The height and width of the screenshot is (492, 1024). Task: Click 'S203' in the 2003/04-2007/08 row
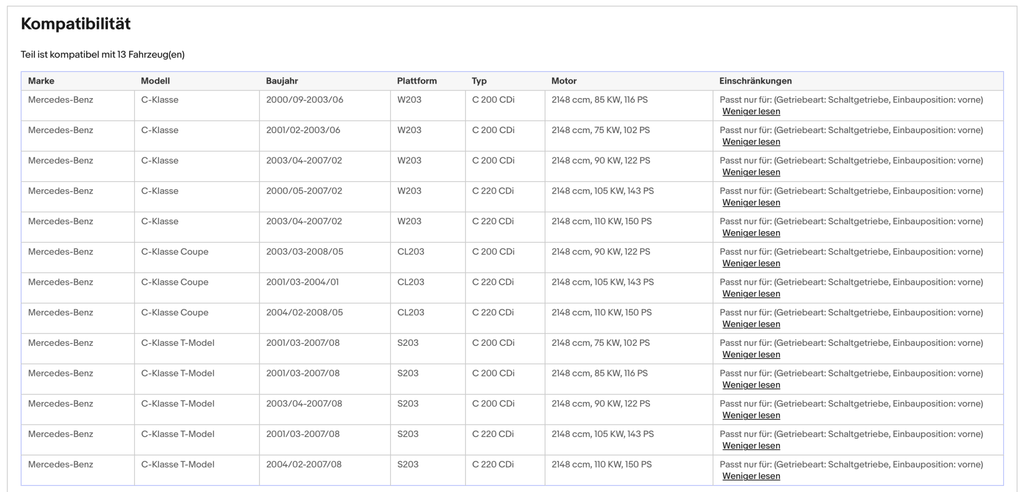coord(408,404)
